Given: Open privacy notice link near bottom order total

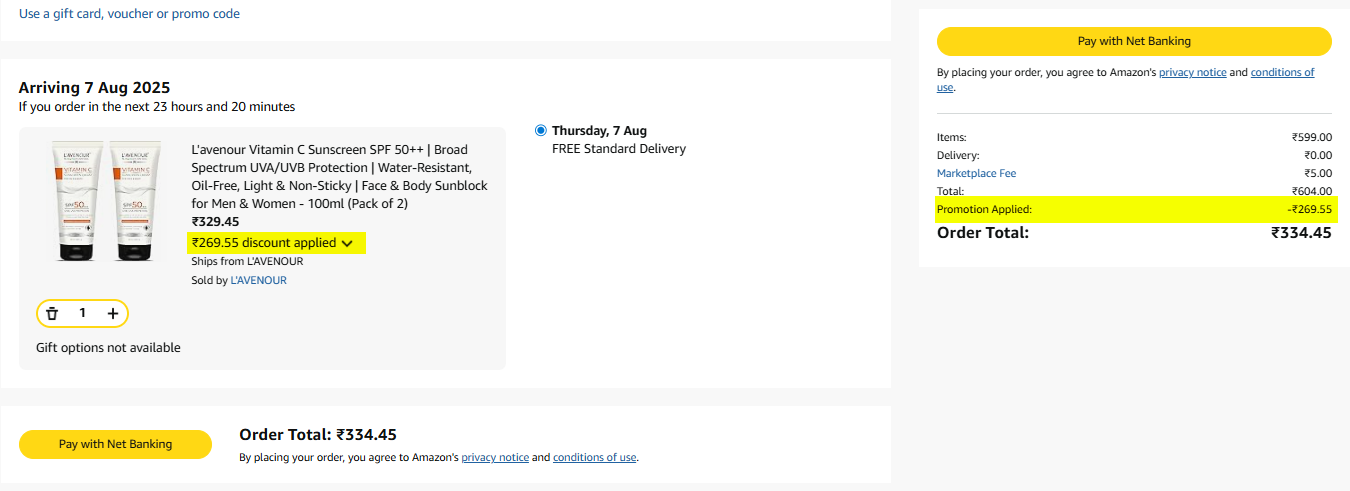Looking at the screenshot, I should [495, 458].
